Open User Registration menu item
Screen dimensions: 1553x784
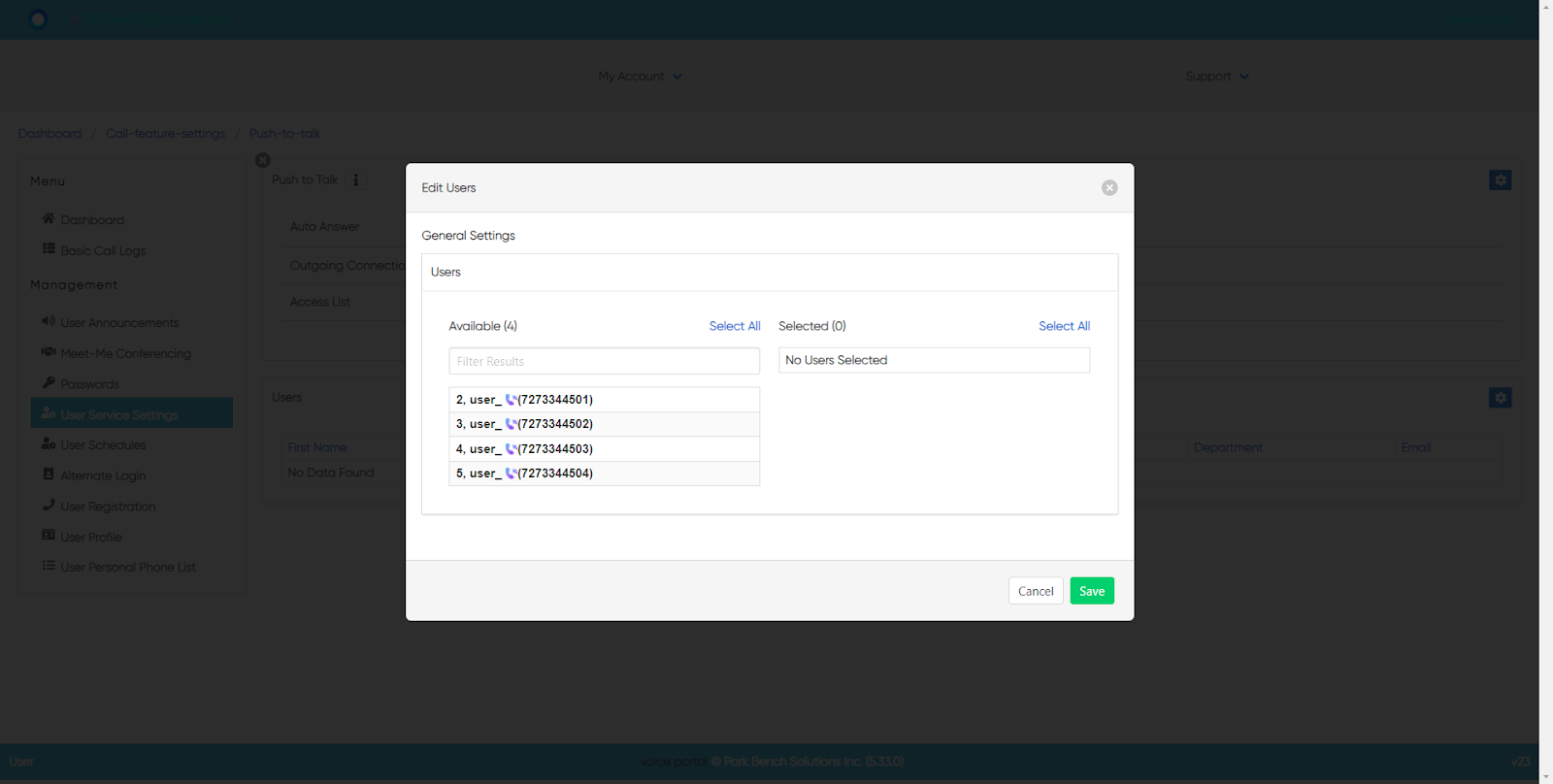pos(108,506)
